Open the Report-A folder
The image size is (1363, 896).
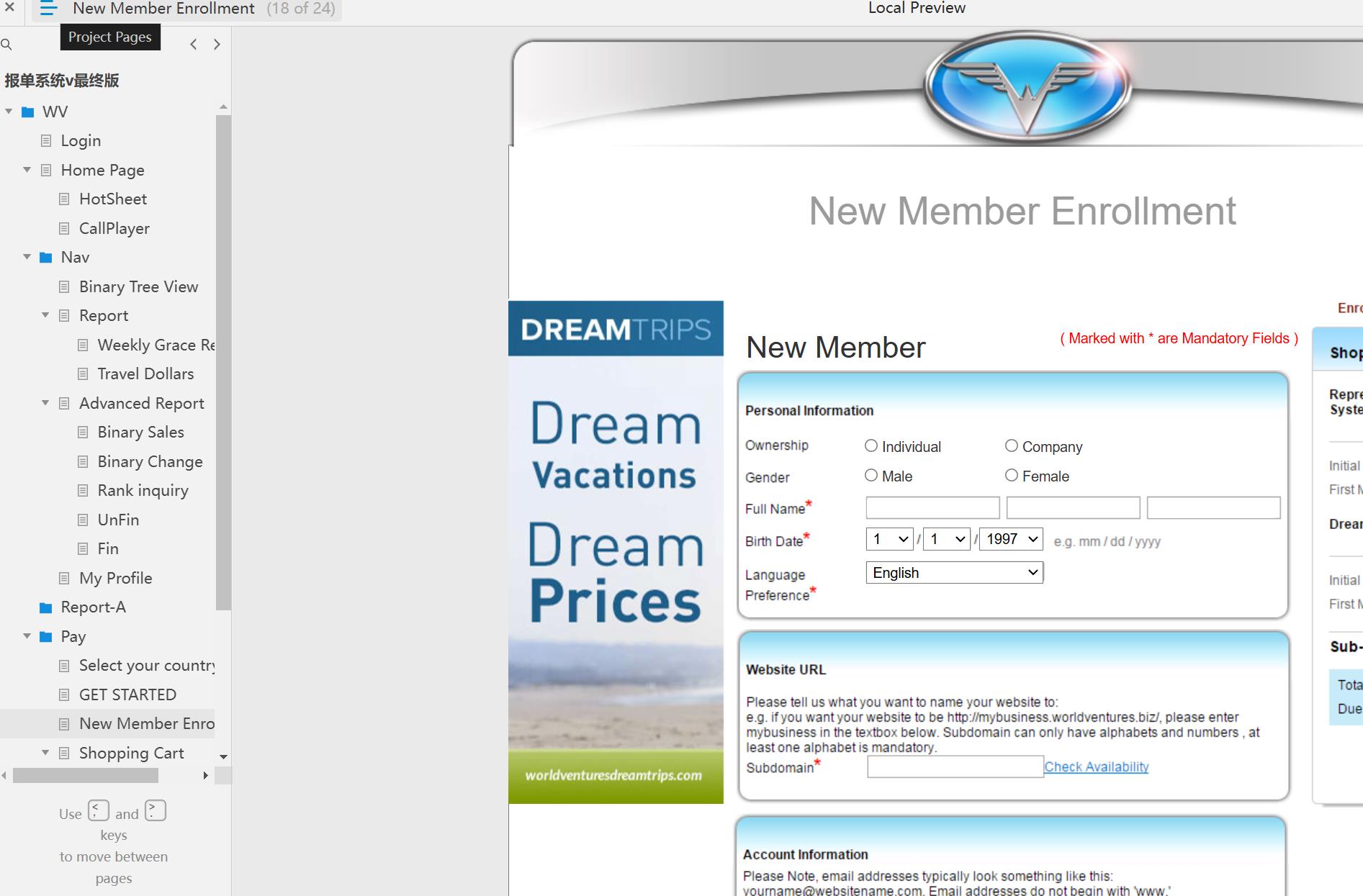[x=93, y=607]
